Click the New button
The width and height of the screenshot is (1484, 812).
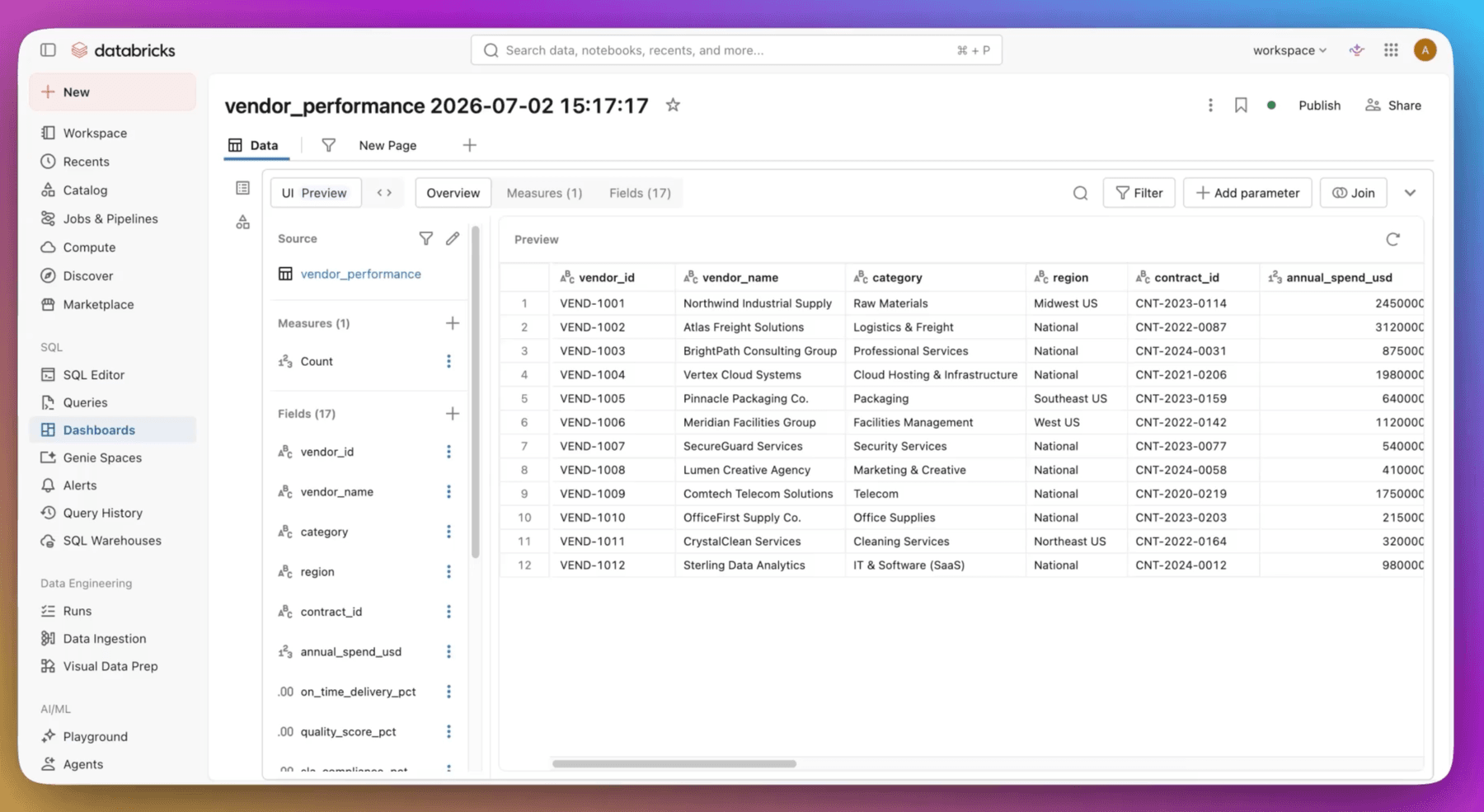point(113,92)
